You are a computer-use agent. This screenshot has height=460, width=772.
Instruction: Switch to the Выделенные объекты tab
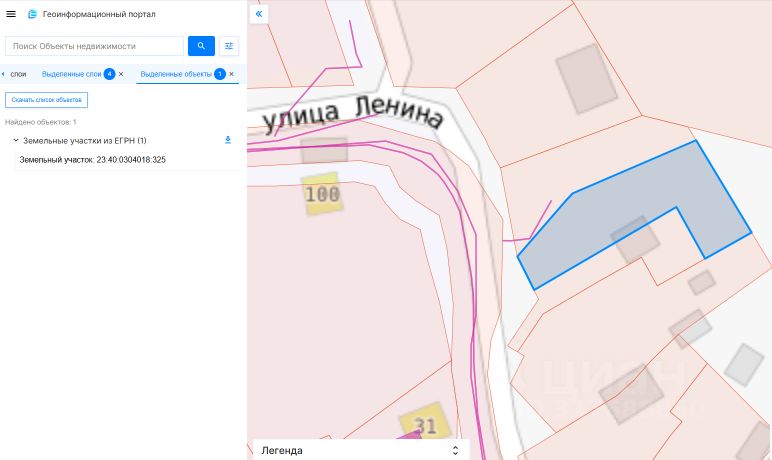(176, 74)
